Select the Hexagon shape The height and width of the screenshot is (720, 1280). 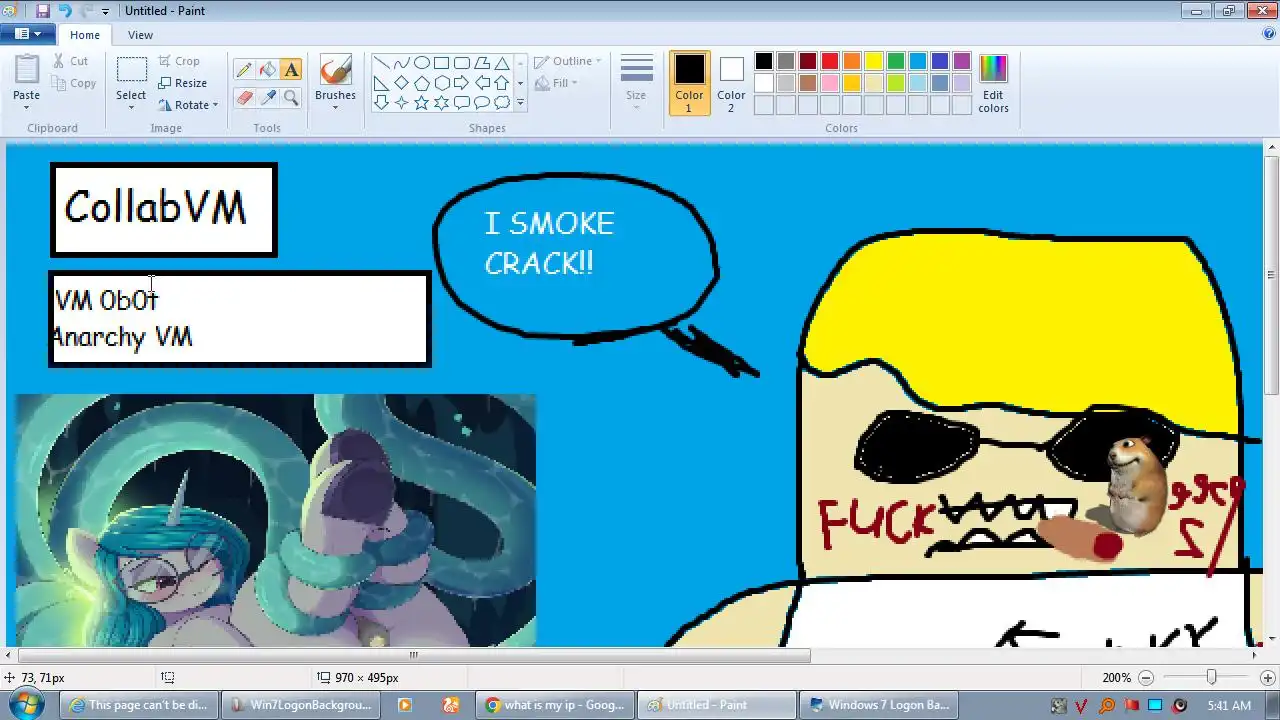tap(442, 83)
